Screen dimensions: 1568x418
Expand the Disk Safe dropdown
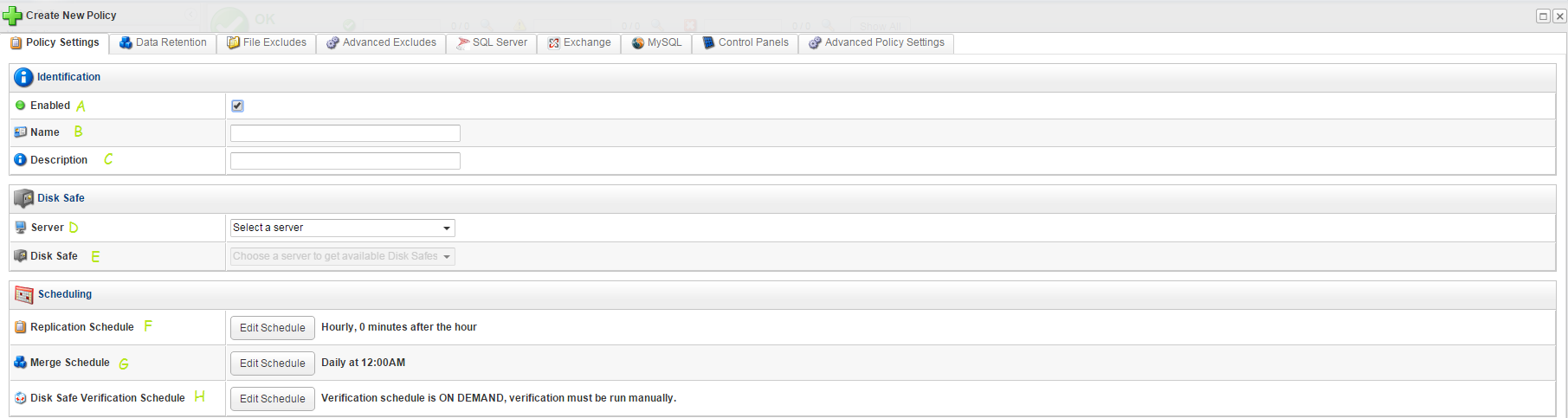coord(342,256)
